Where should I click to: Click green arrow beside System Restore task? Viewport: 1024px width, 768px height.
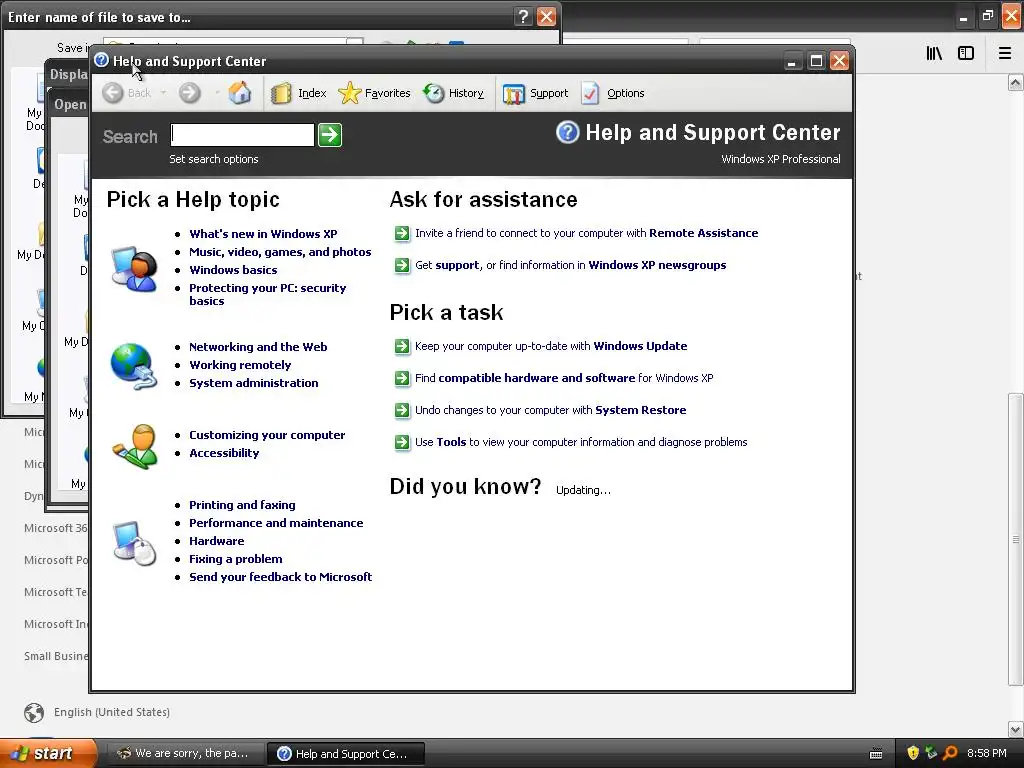coord(402,410)
